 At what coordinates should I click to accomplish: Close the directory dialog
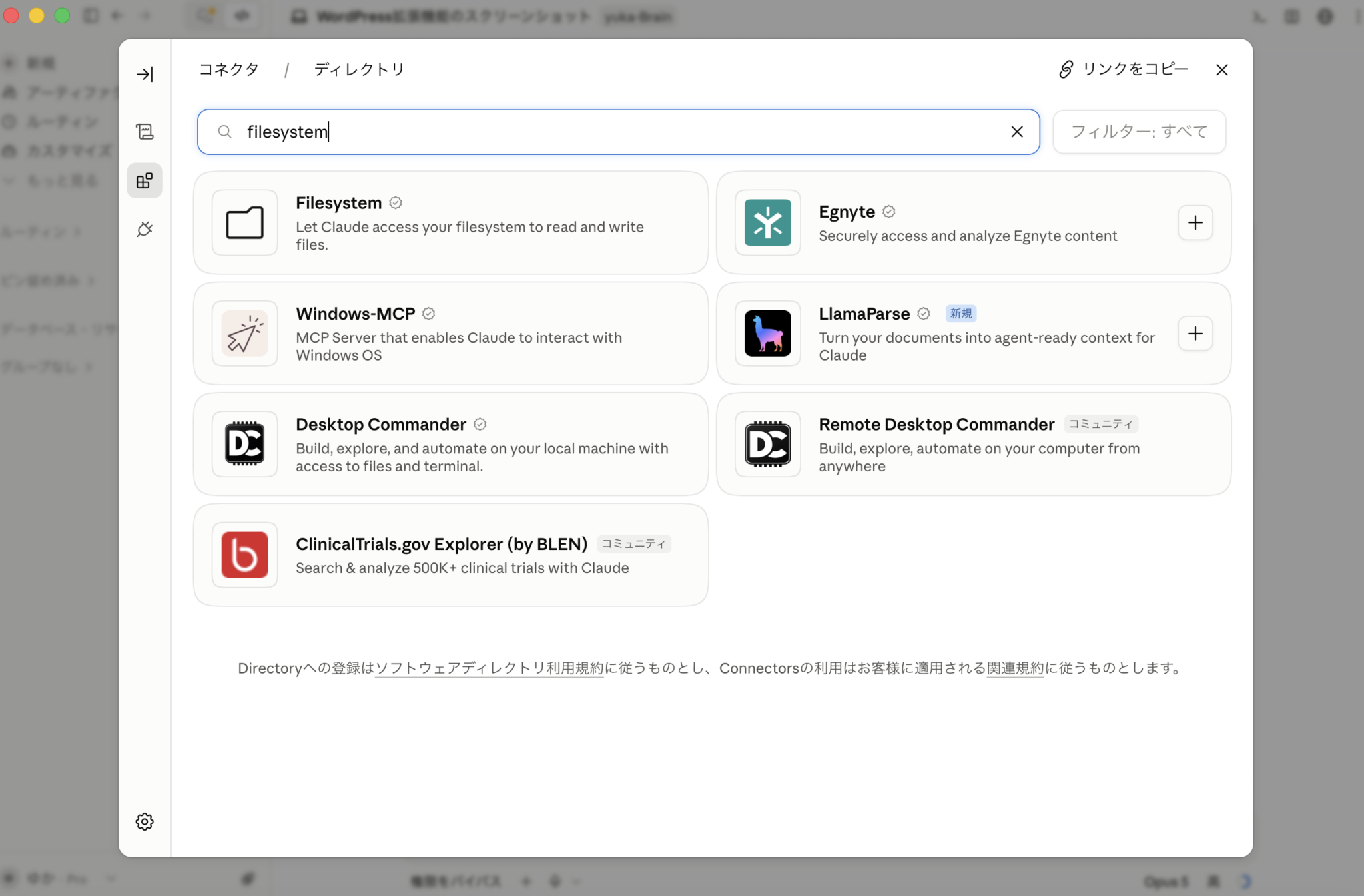pos(1221,70)
